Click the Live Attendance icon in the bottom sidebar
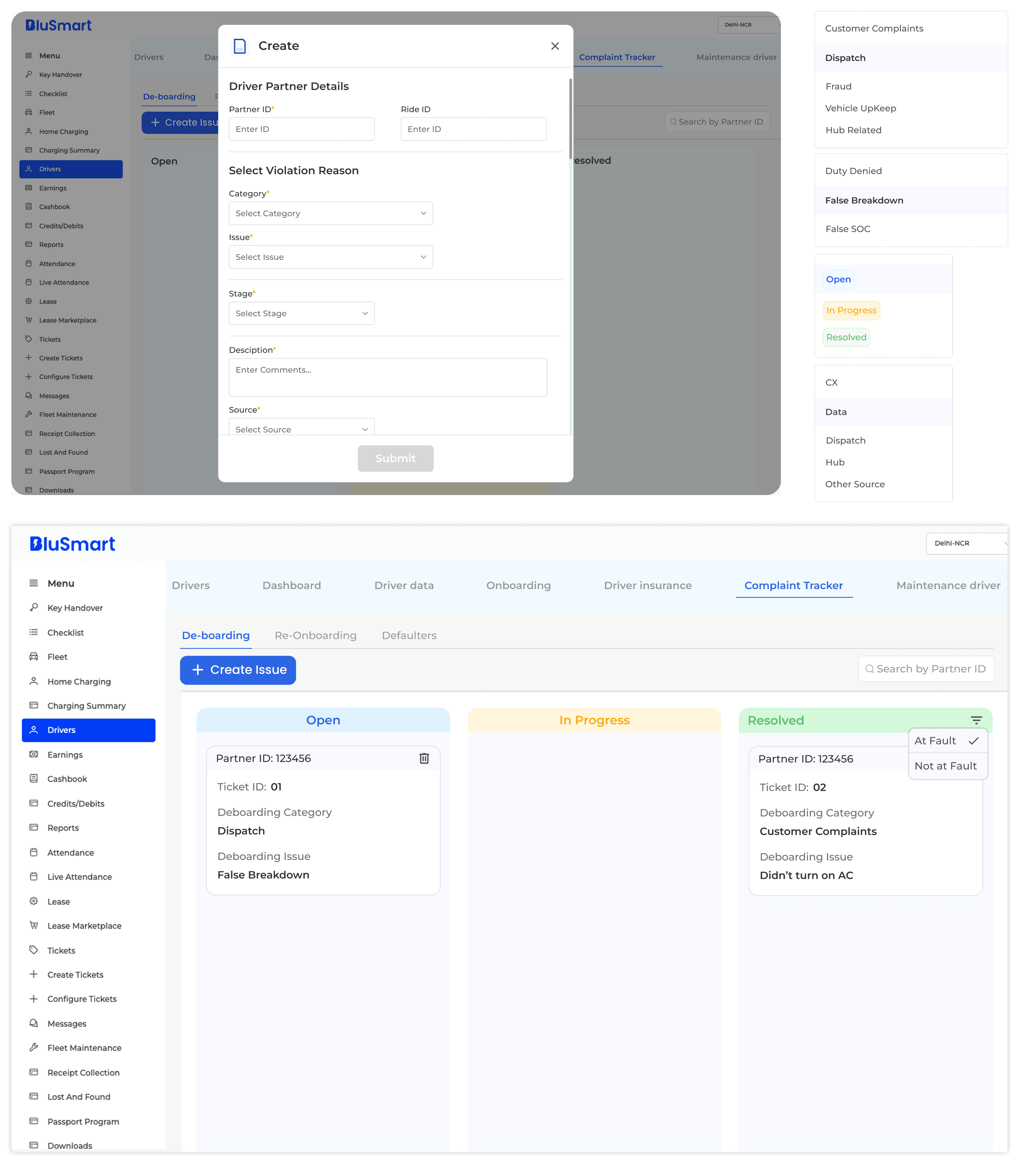 [x=34, y=876]
